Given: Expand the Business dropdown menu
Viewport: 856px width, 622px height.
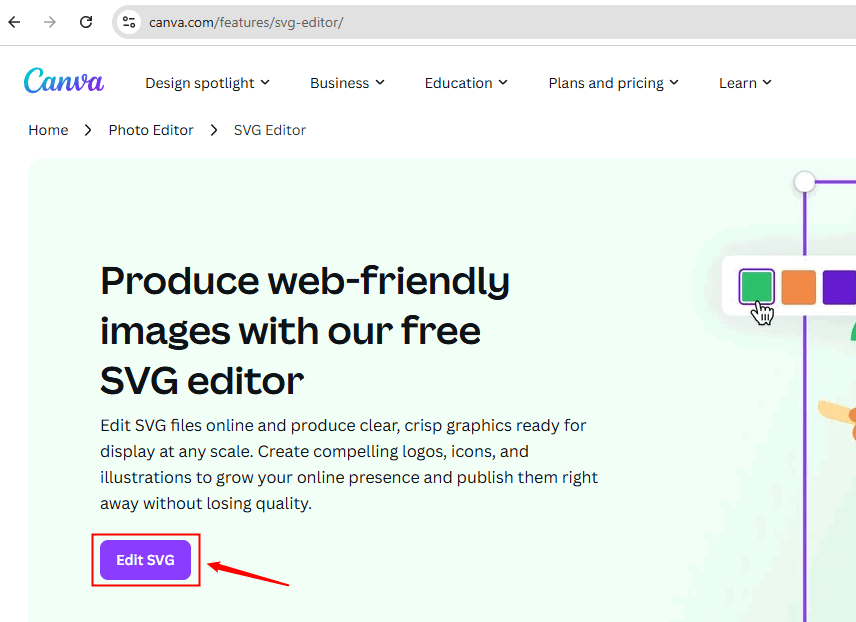Looking at the screenshot, I should (x=347, y=83).
